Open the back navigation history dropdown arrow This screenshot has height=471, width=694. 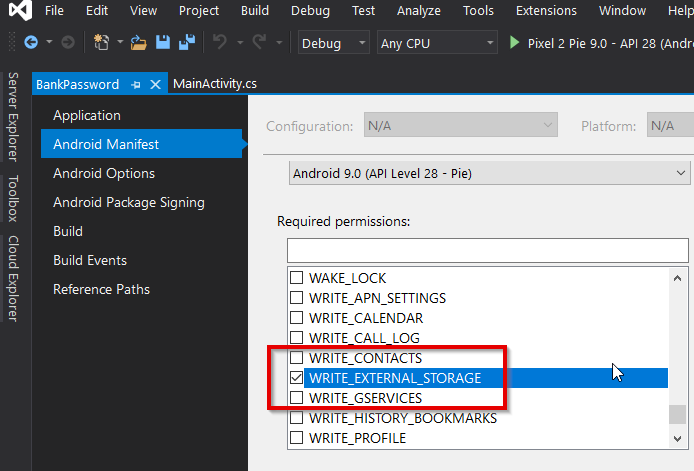pyautogui.click(x=49, y=42)
